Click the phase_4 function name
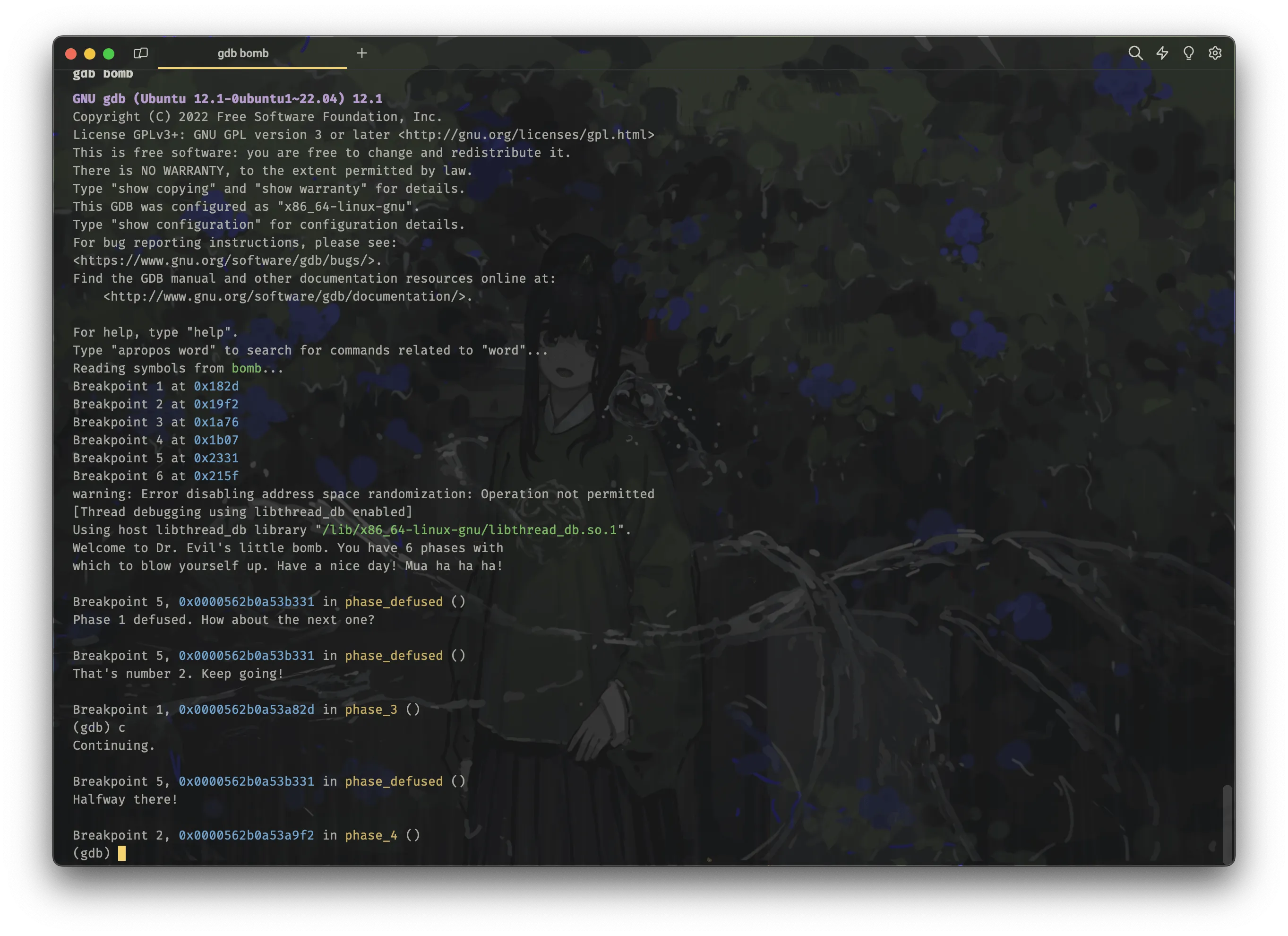Viewport: 1288px width, 936px height. coord(371,835)
